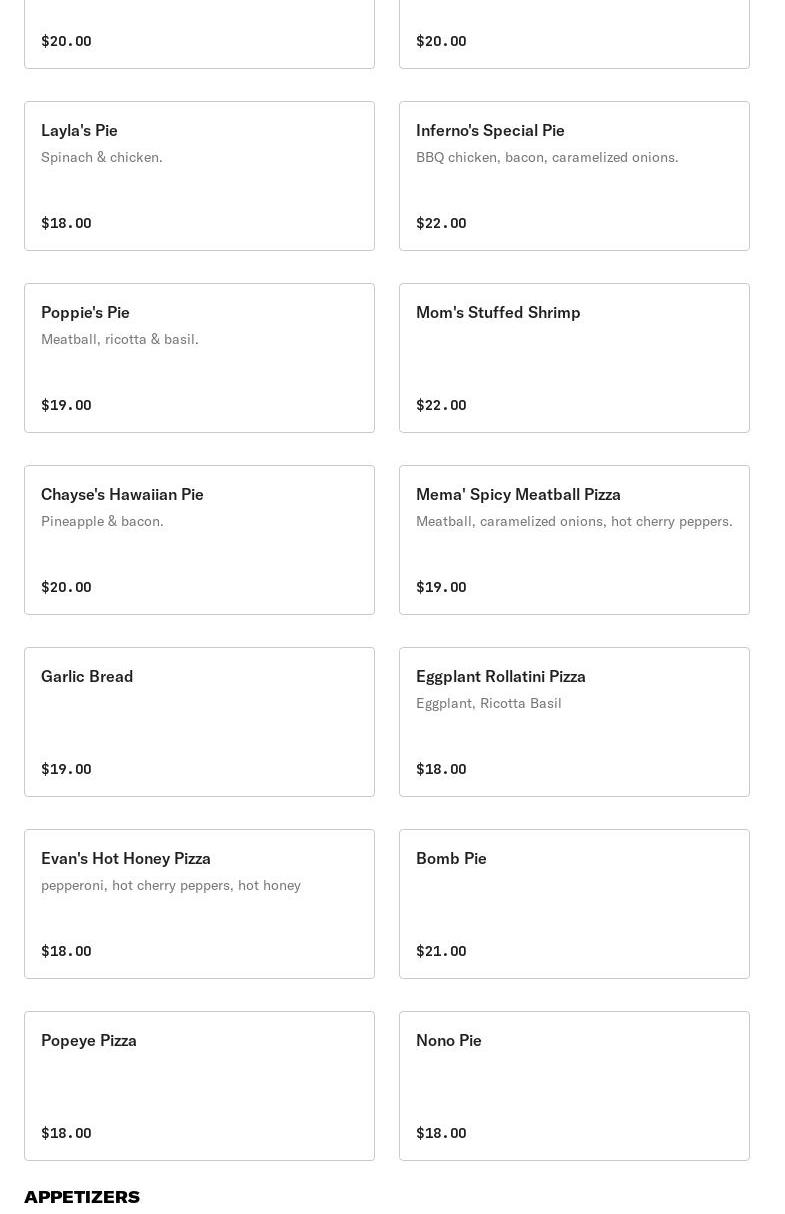Choose the Bomb Pie item
The width and height of the screenshot is (785, 1214).
point(574,904)
